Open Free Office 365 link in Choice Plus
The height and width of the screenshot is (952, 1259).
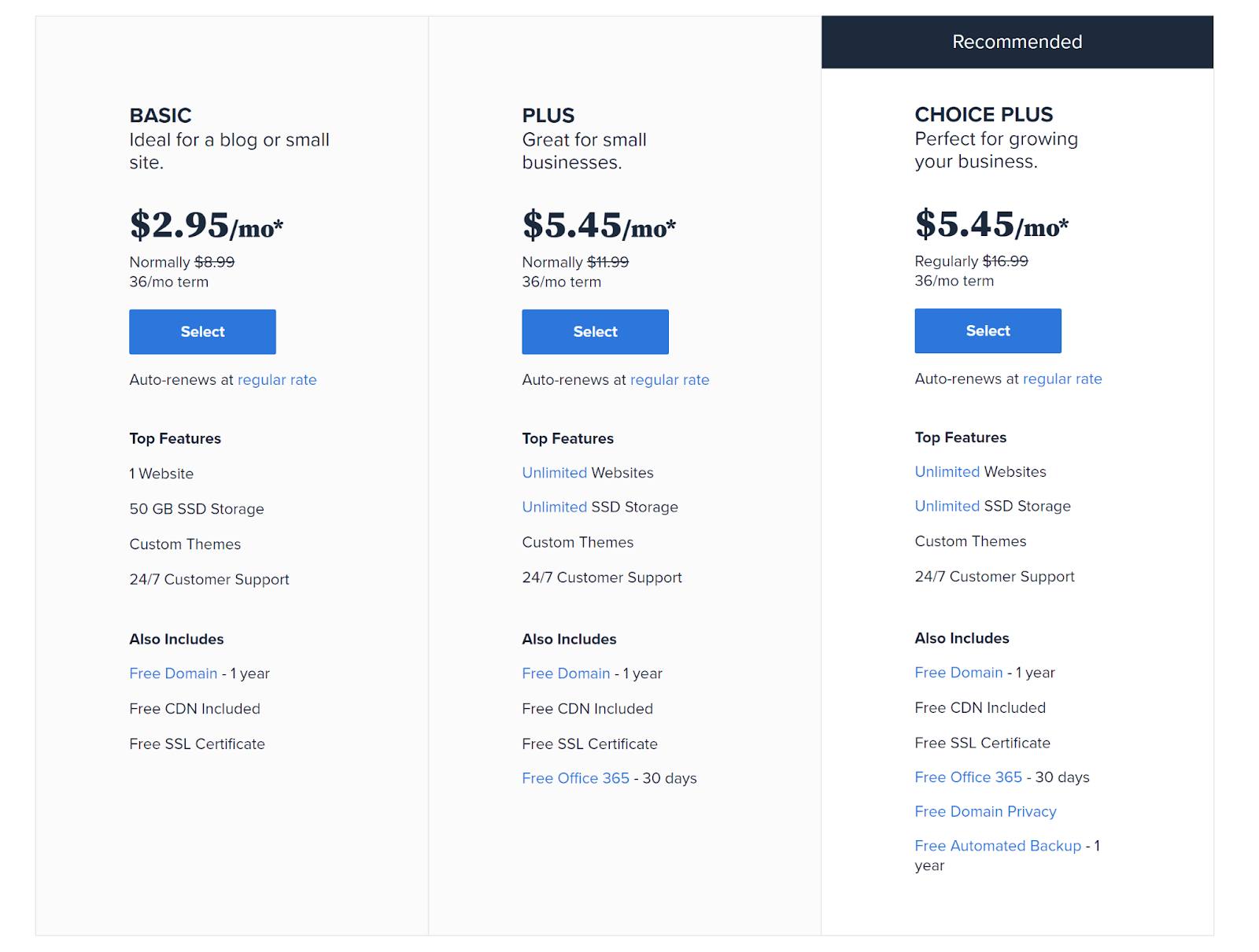coord(968,777)
